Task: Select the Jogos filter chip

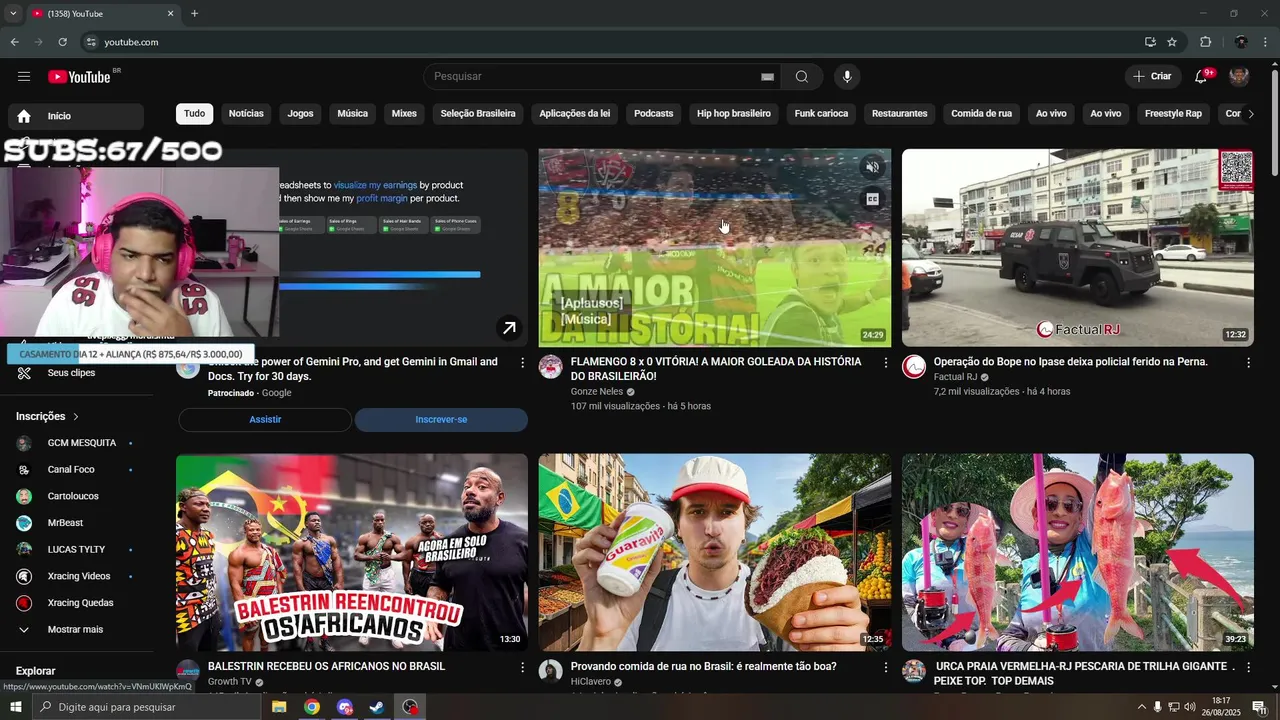Action: [x=300, y=114]
